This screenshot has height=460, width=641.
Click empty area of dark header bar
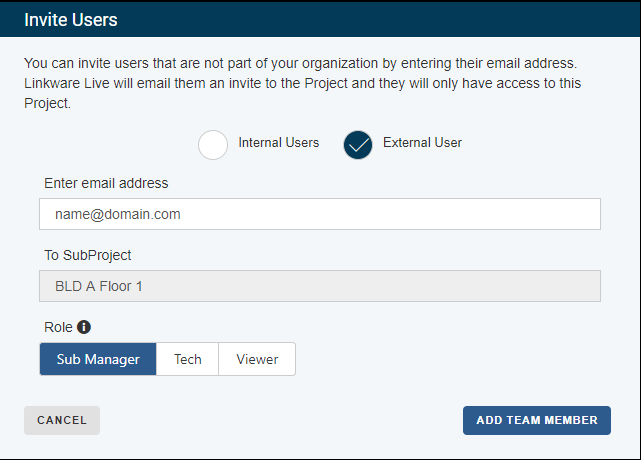[368, 20]
